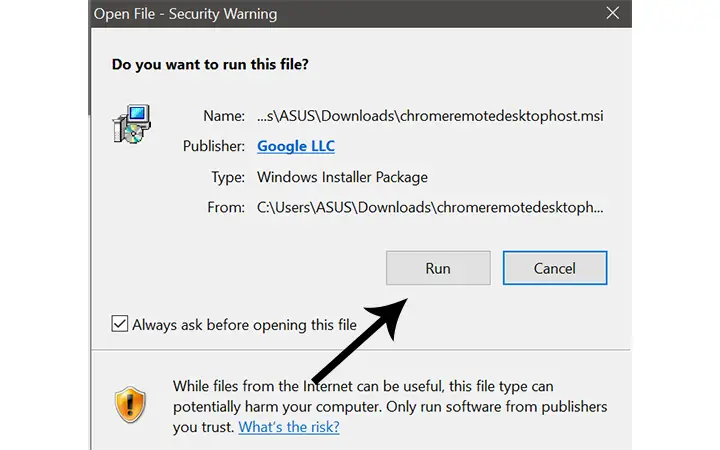
Task: Click the From path starting with C:\Users
Action: 430,207
